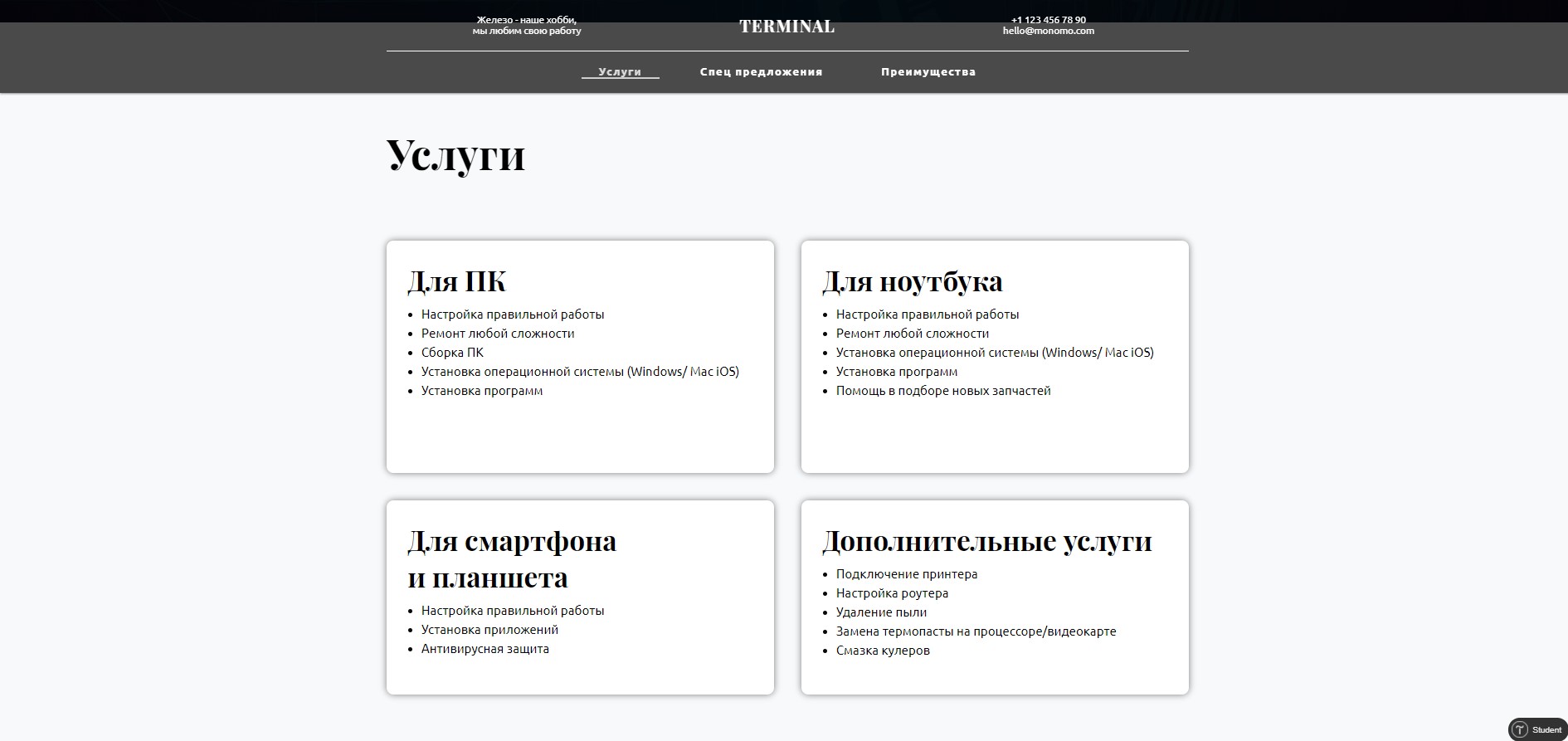Click the TERMINAL logo

point(786,27)
